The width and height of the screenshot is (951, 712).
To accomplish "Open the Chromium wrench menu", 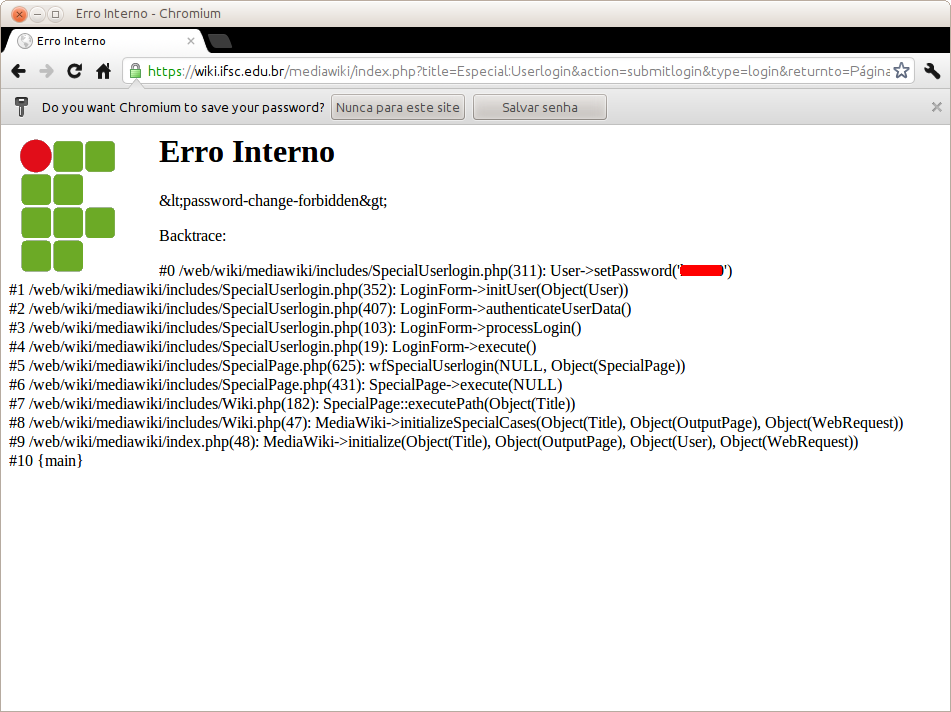I will (x=932, y=71).
